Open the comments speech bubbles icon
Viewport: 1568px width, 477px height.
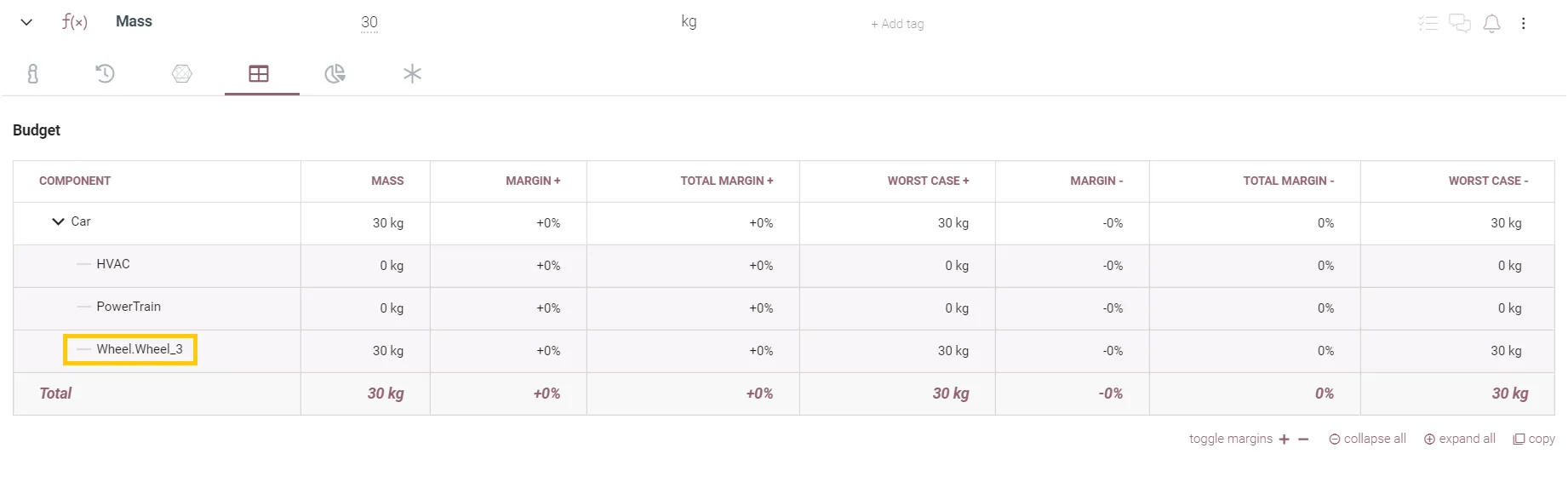tap(1459, 24)
